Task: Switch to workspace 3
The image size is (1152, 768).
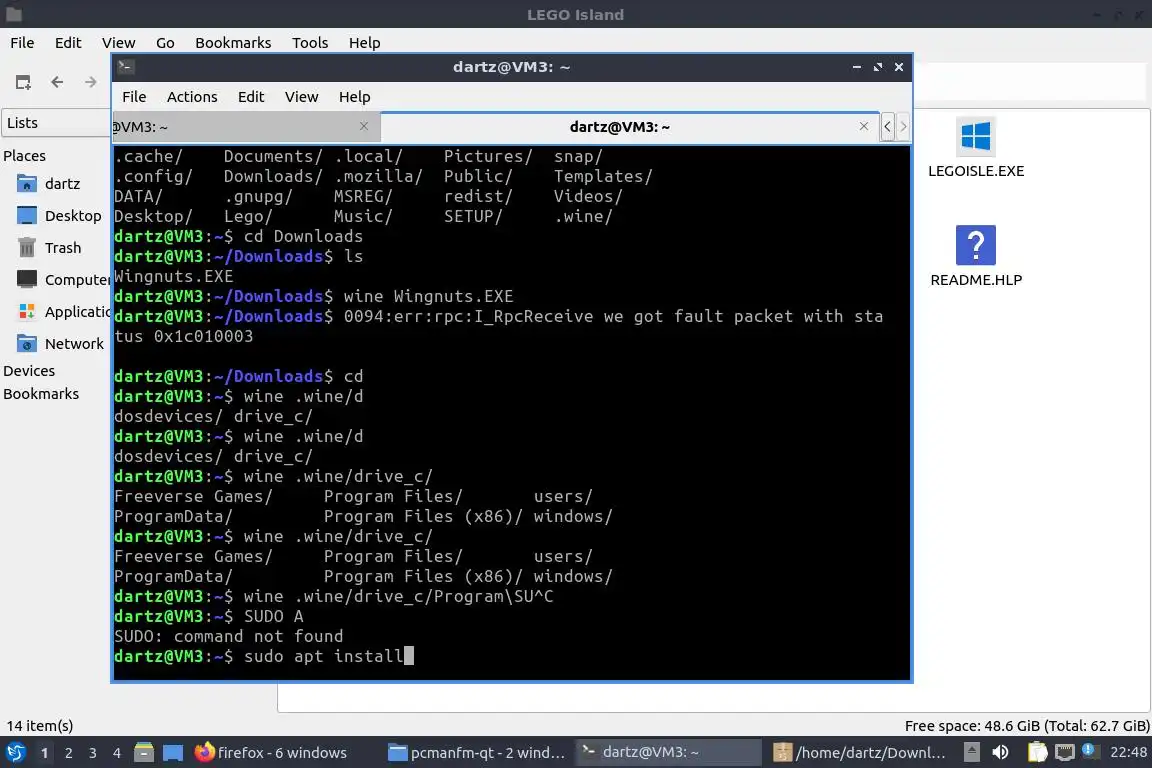Action: 93,753
